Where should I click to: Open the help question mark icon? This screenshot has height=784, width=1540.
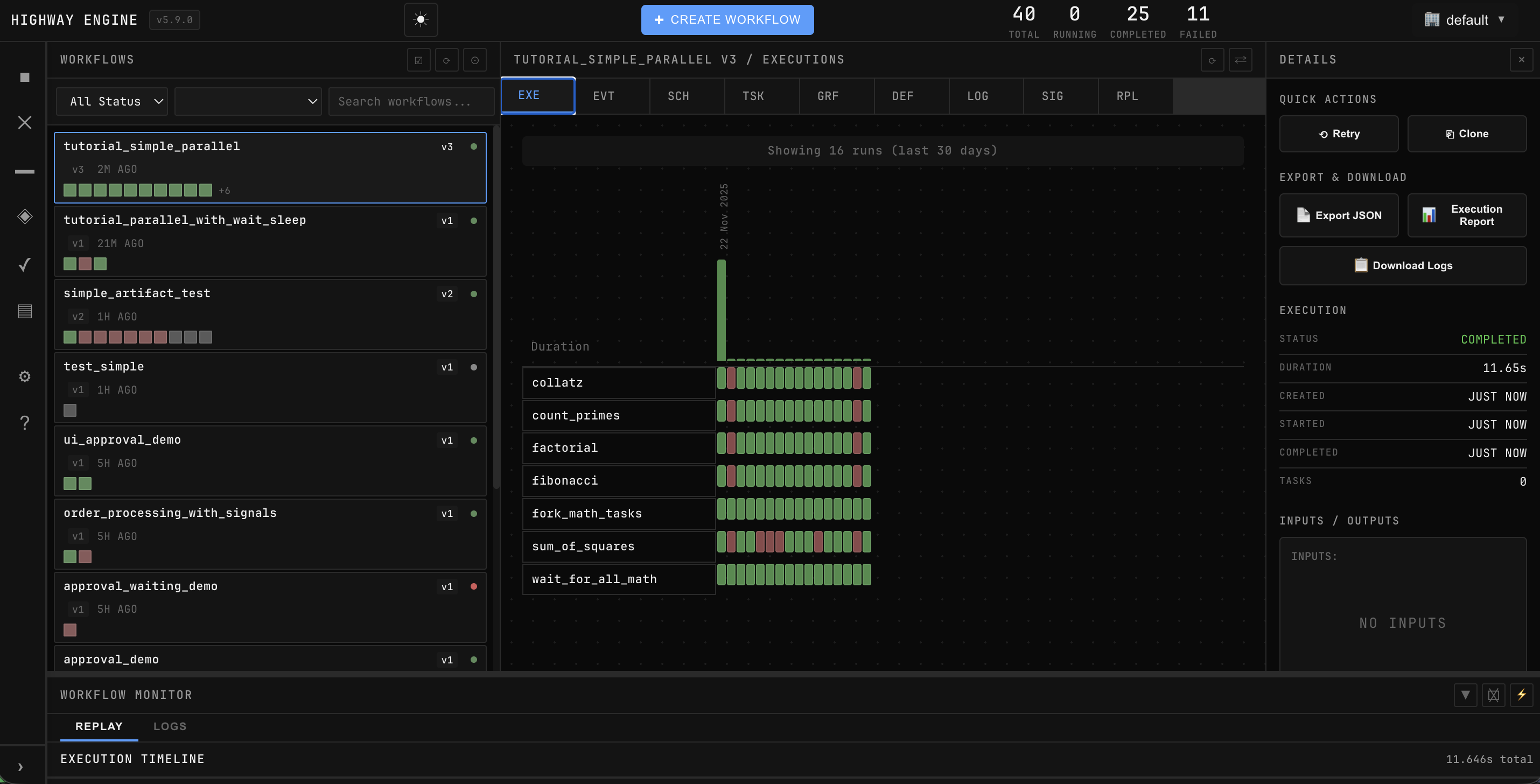25,423
